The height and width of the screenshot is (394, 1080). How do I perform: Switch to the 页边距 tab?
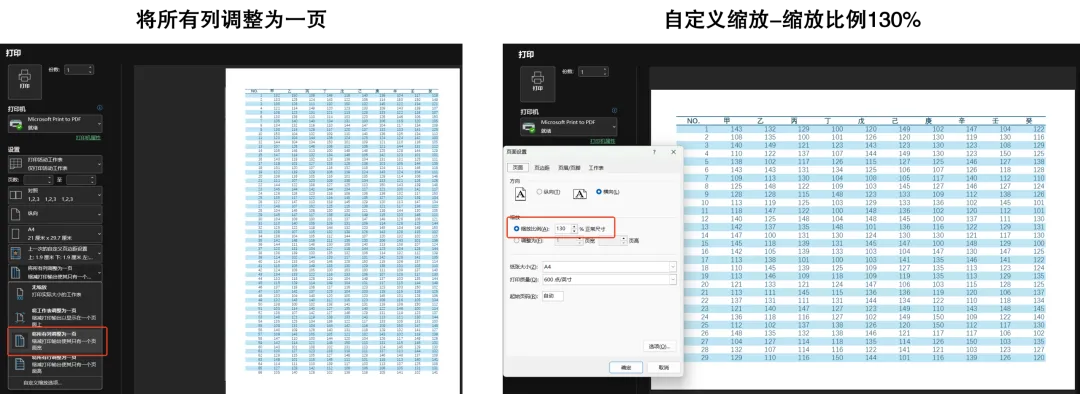[x=543, y=168]
